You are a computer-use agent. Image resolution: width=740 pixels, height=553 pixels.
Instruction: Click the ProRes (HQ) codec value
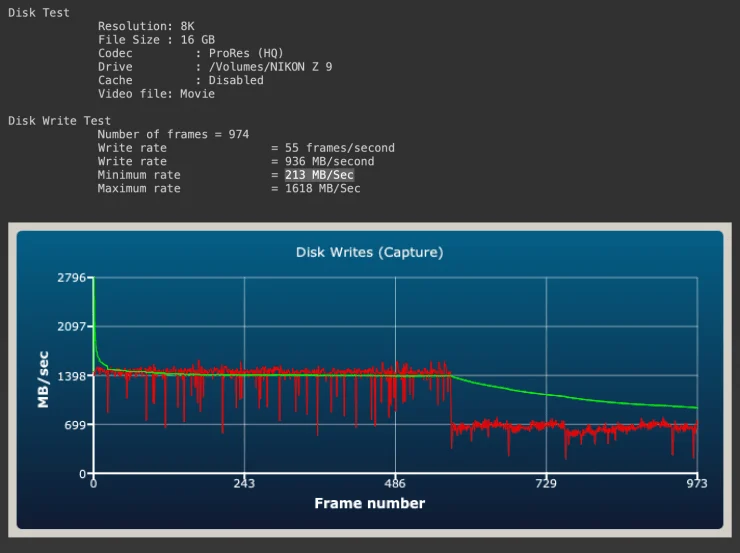pyautogui.click(x=246, y=53)
